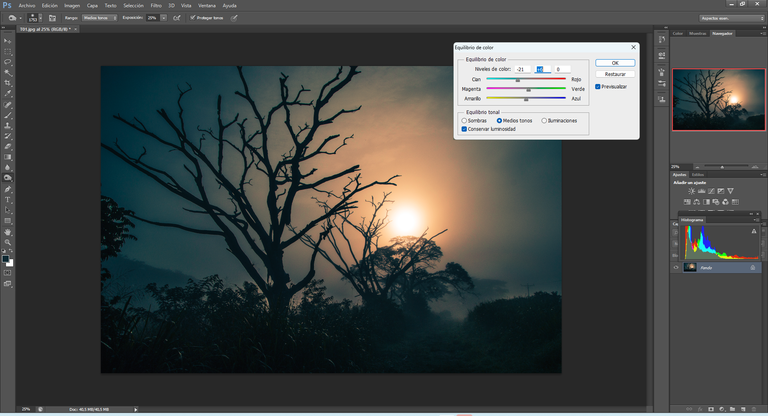Select the Hand tool

pyautogui.click(x=7, y=232)
